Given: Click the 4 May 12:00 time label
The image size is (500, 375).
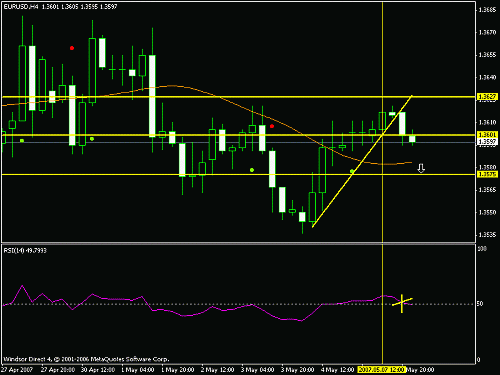Looking at the screenshot, I should [338, 370].
